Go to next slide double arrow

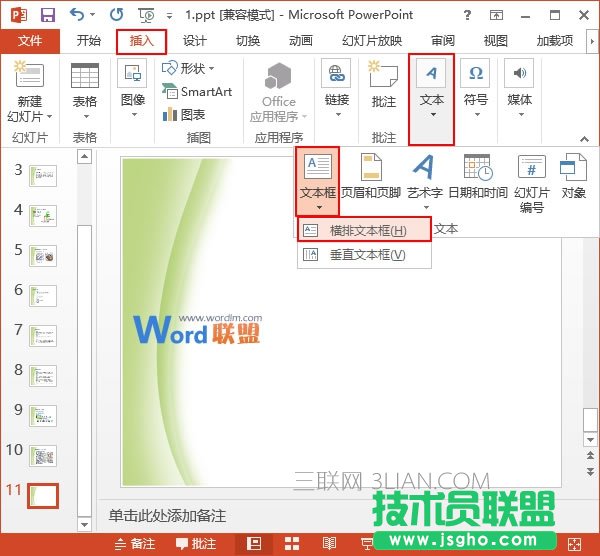pos(590,471)
